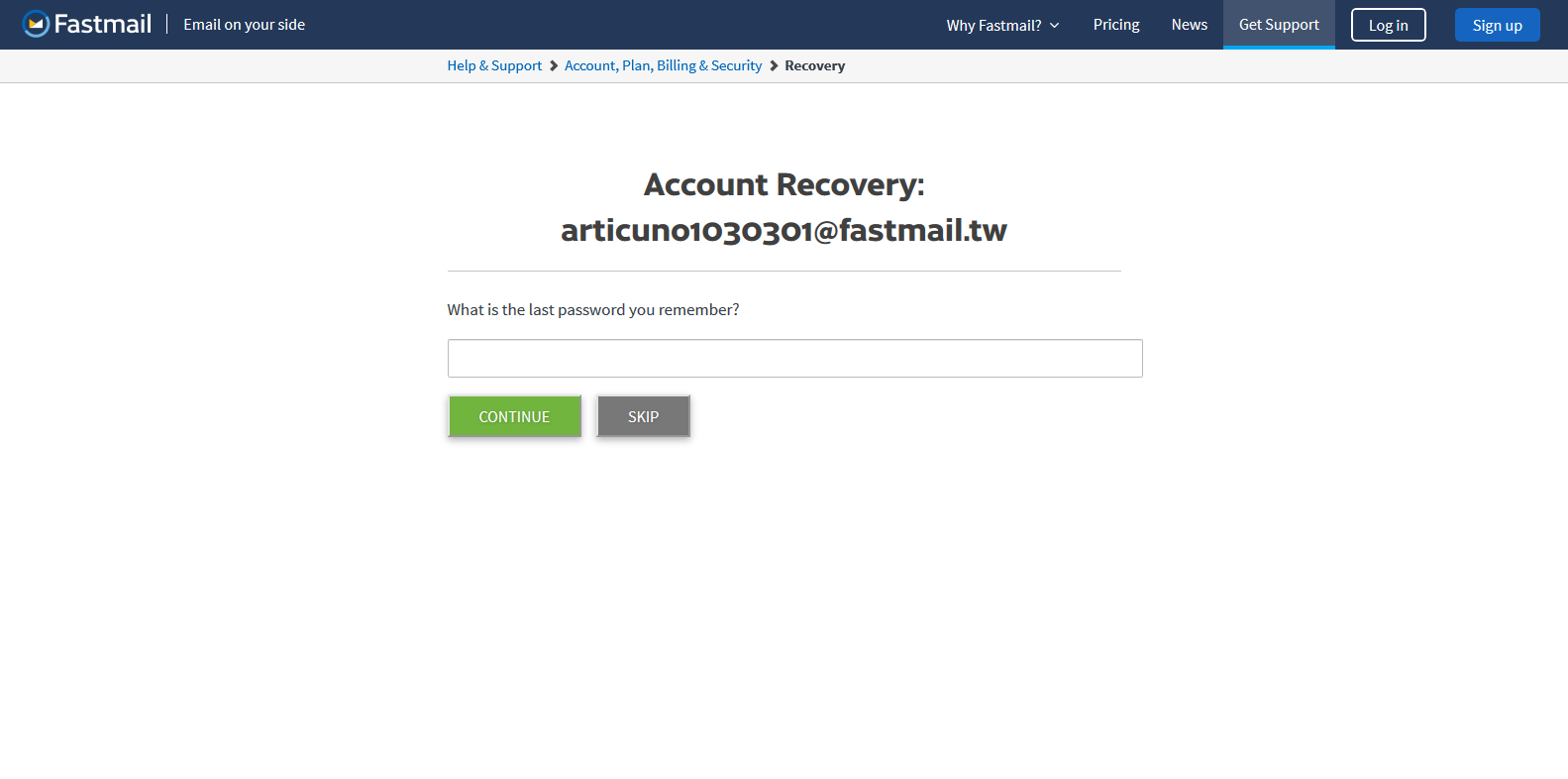
Task: Select the Get Support tab
Action: pyautogui.click(x=1279, y=25)
